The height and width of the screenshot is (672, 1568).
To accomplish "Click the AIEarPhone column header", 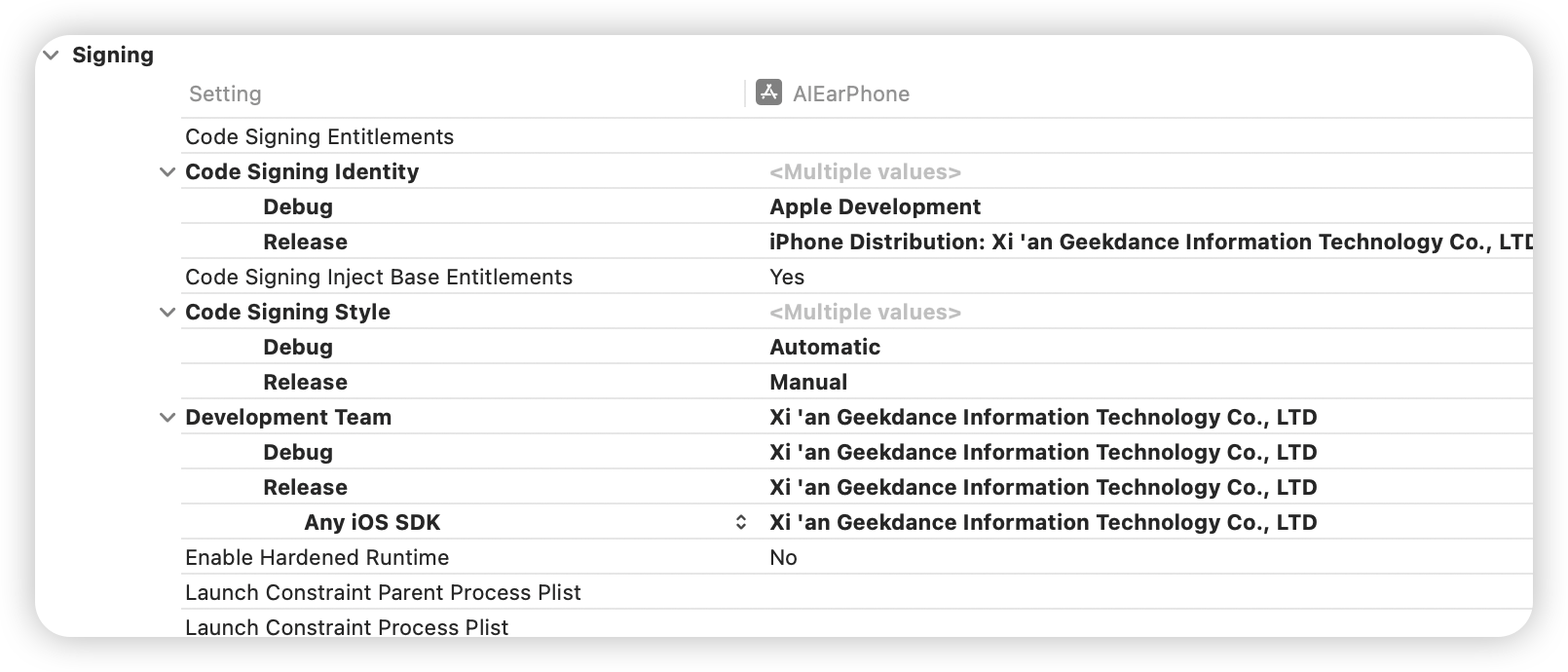I will (851, 93).
